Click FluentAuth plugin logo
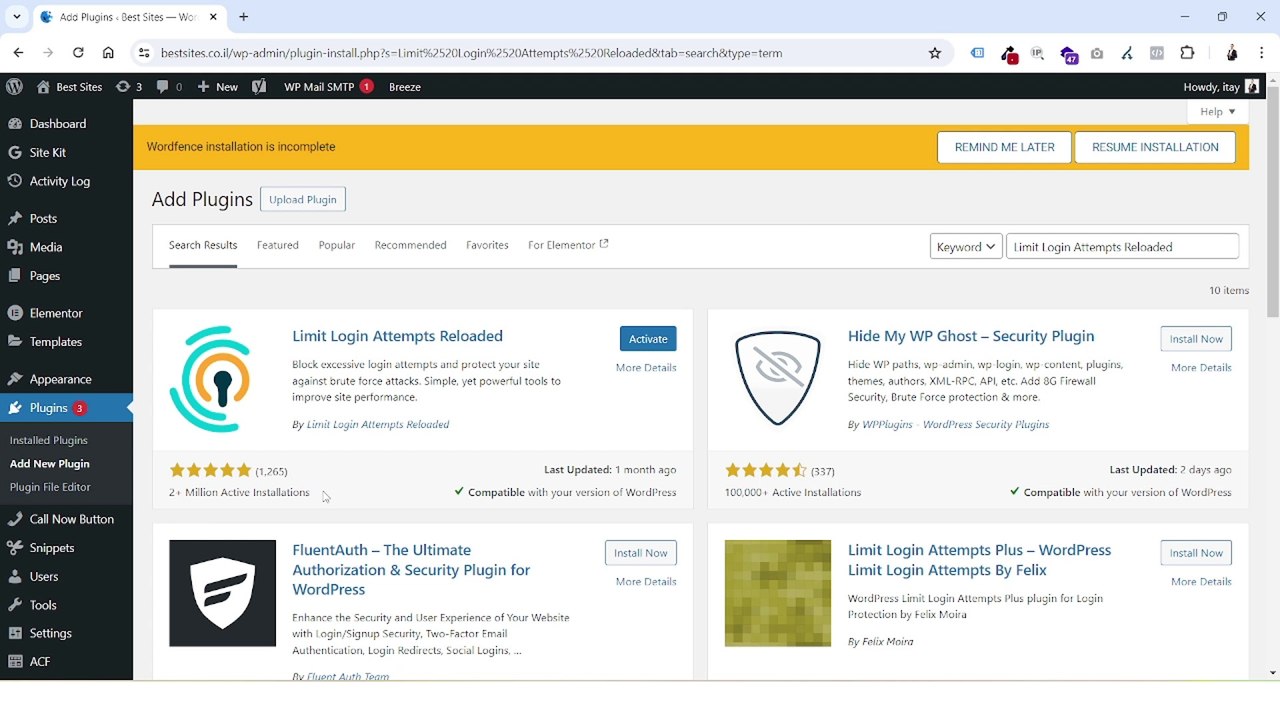 pos(222,593)
